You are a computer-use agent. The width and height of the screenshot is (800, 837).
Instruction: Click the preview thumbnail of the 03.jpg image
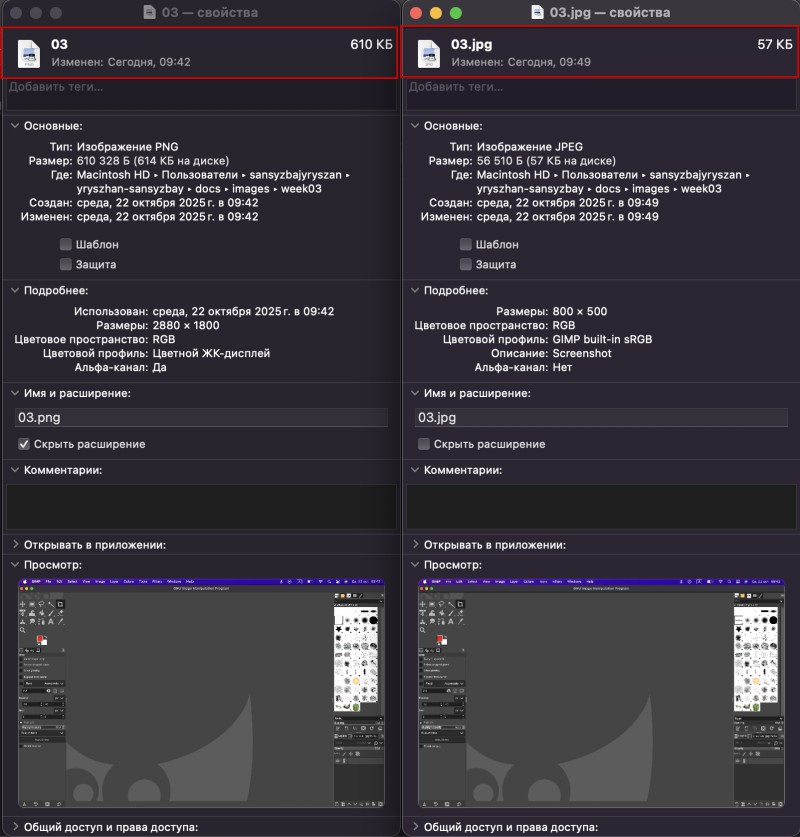[x=601, y=693]
